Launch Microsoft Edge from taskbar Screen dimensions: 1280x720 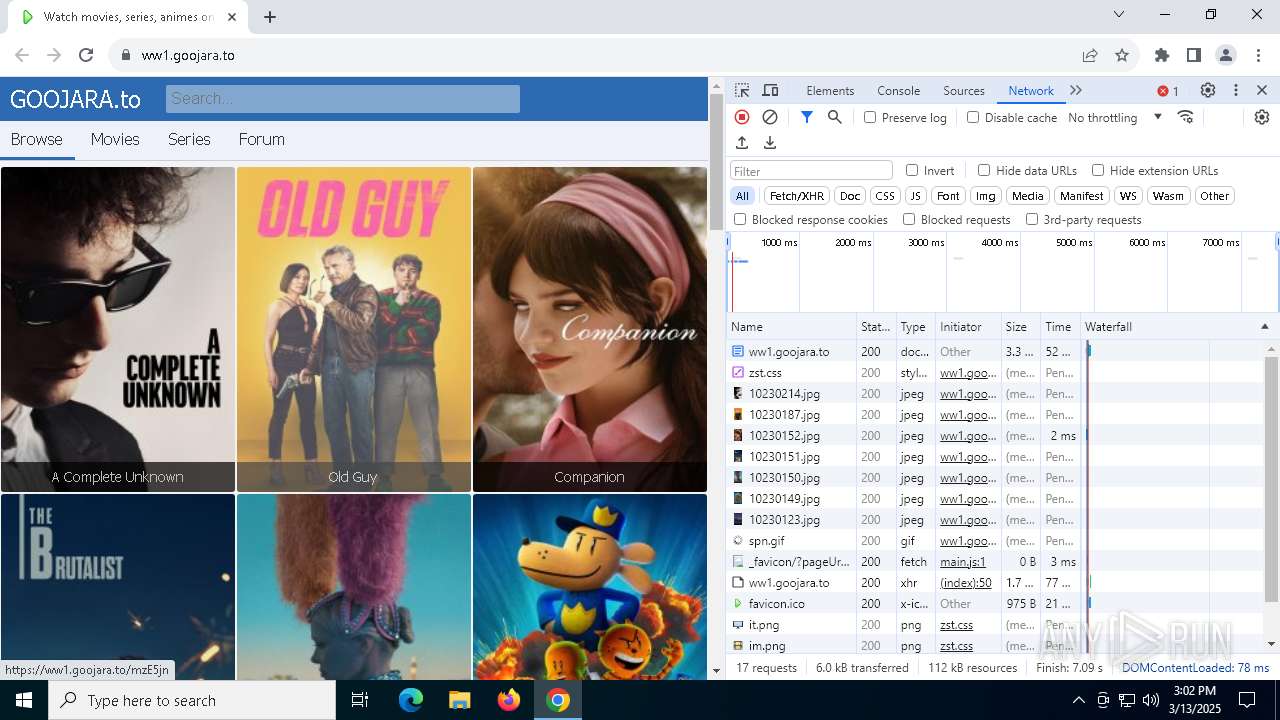411,700
